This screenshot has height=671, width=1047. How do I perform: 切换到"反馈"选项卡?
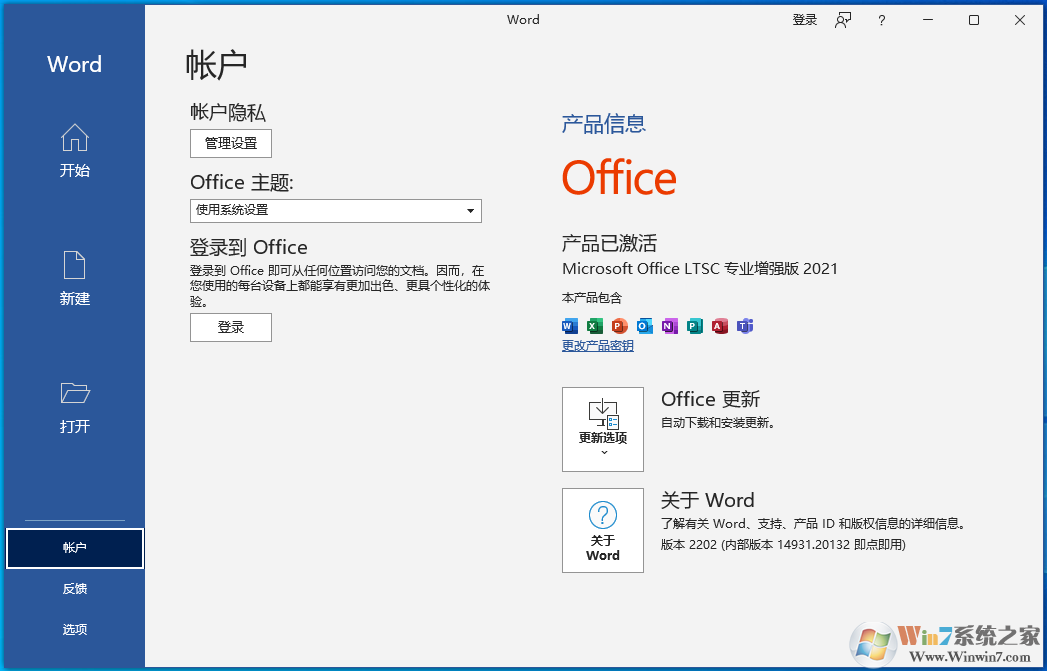point(74,588)
